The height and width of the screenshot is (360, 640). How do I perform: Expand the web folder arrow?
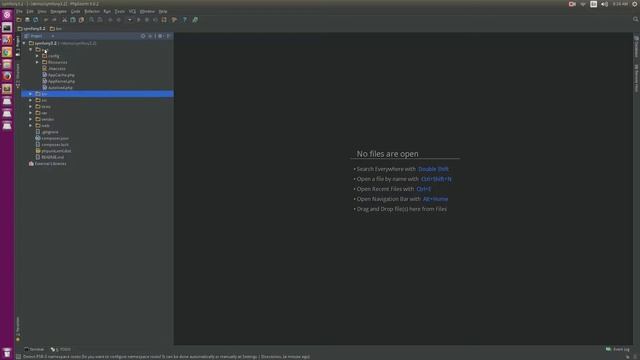pyautogui.click(x=31, y=125)
